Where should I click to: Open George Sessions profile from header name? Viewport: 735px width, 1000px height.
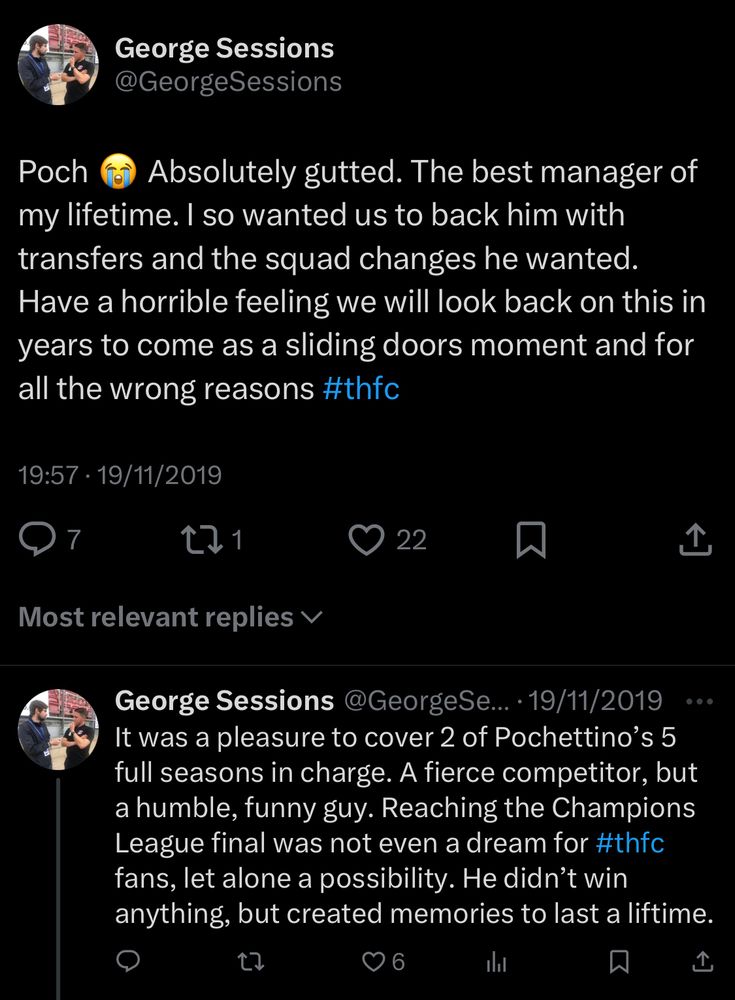[225, 47]
